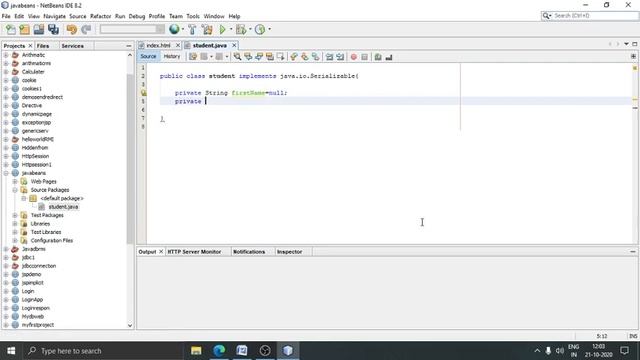The image size is (640, 360).
Task: Select the Configuration Files folder
Action: [x=52, y=240]
